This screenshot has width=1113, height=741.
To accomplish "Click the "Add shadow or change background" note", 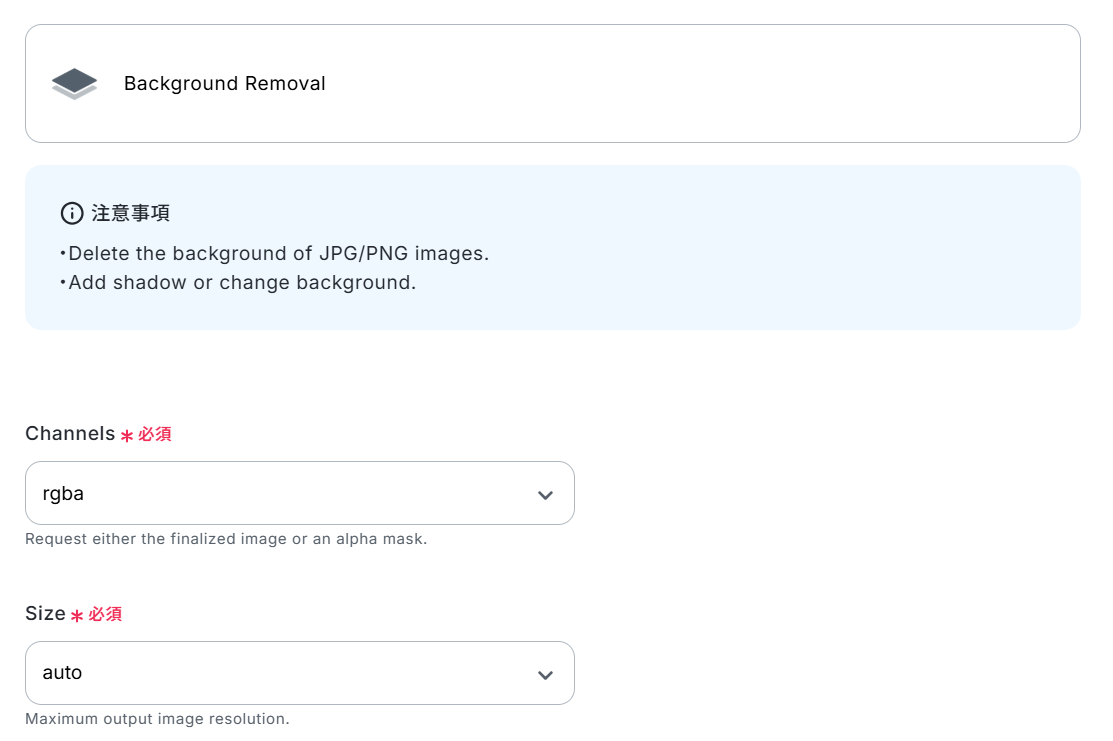I will 241,282.
